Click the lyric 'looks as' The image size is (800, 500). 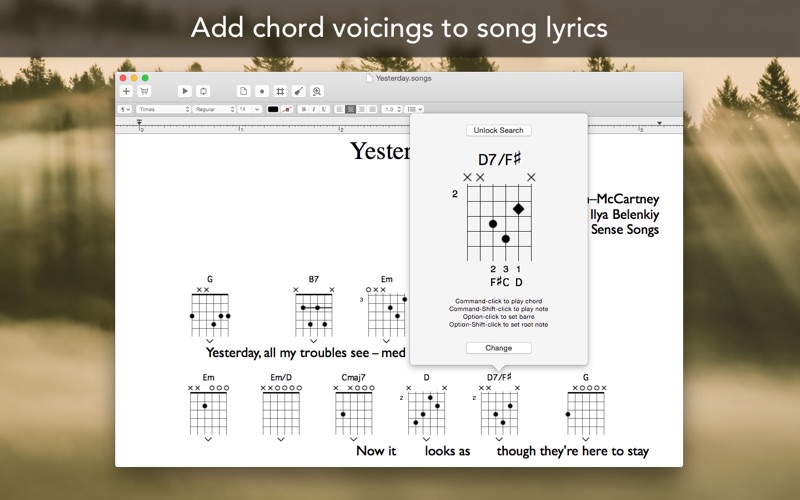(x=447, y=451)
